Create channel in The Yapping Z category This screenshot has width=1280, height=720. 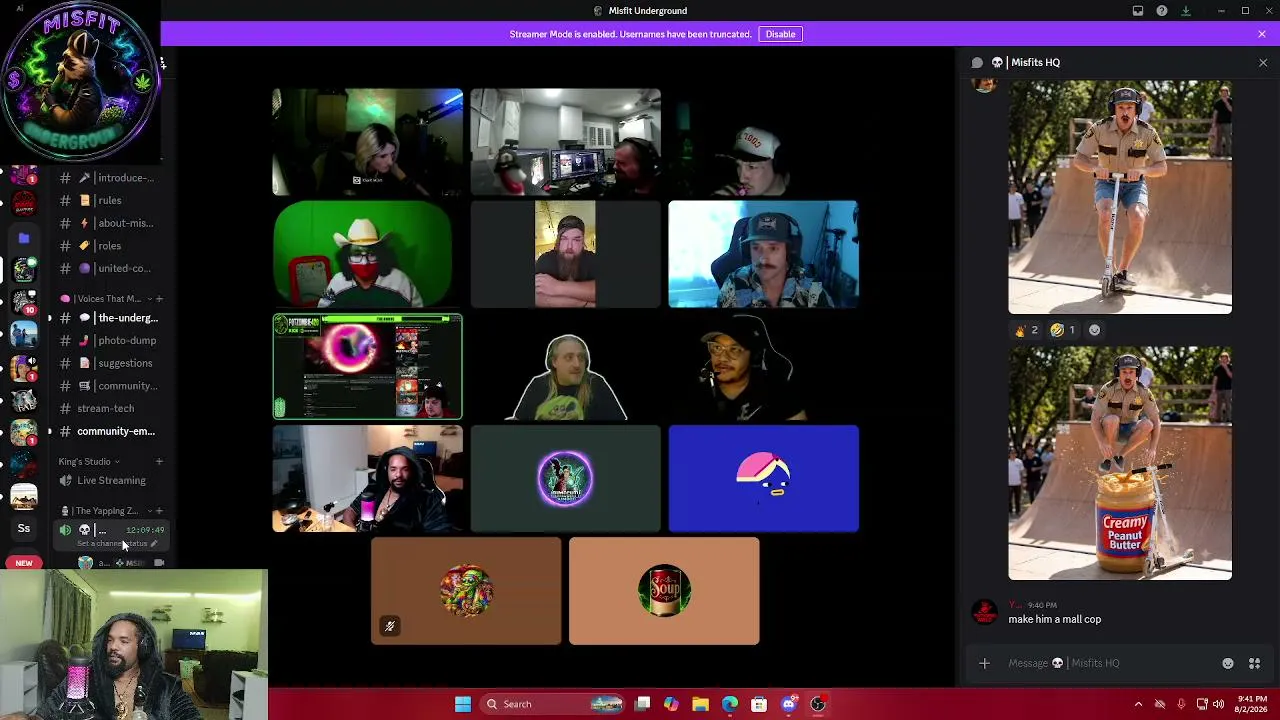(159, 511)
